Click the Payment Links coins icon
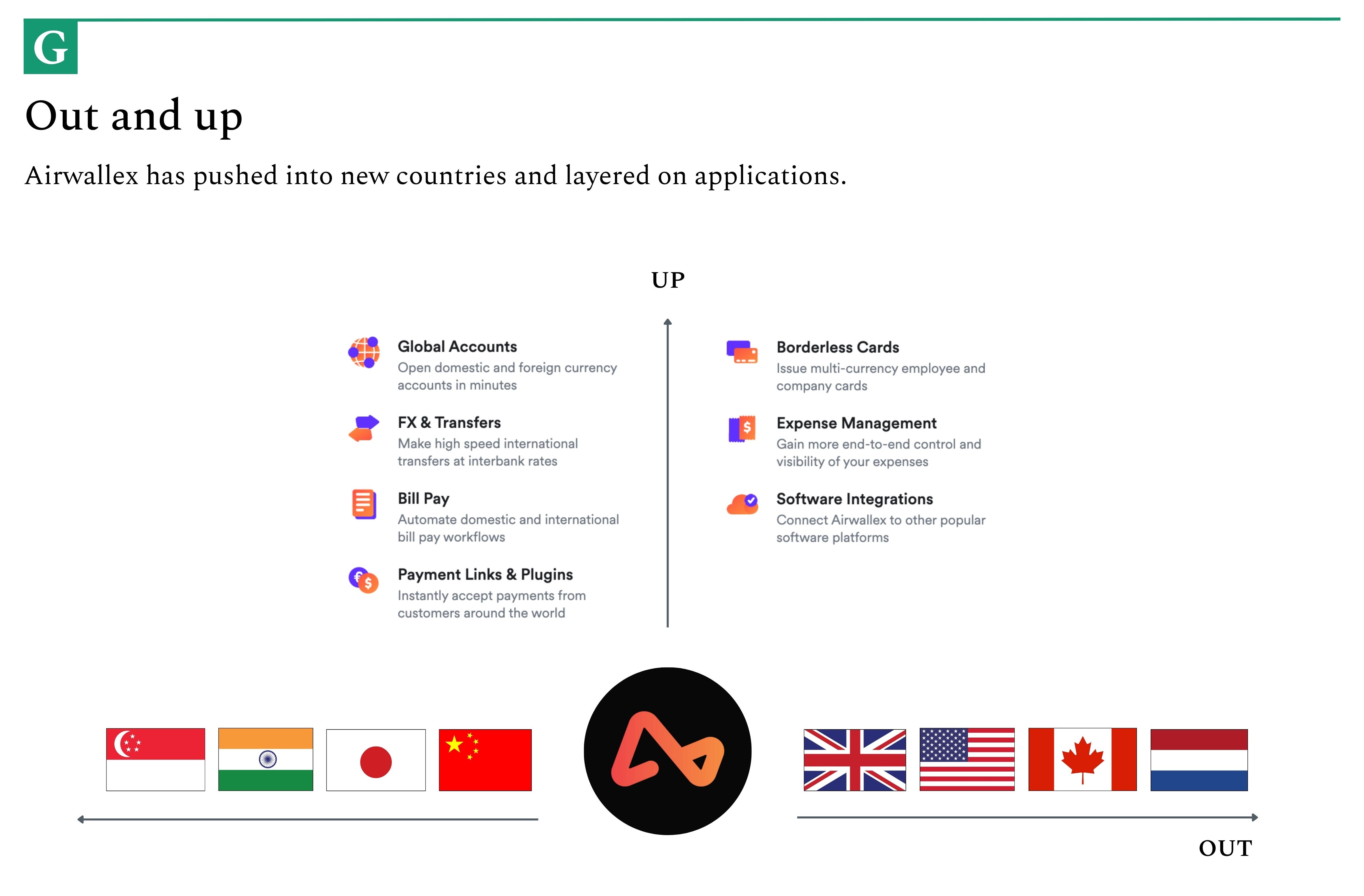 tap(364, 580)
